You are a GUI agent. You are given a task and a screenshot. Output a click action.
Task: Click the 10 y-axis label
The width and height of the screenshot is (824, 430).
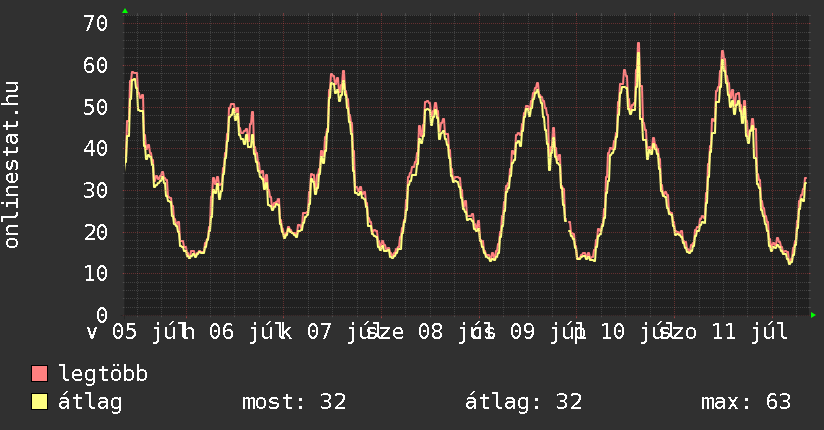point(96,273)
